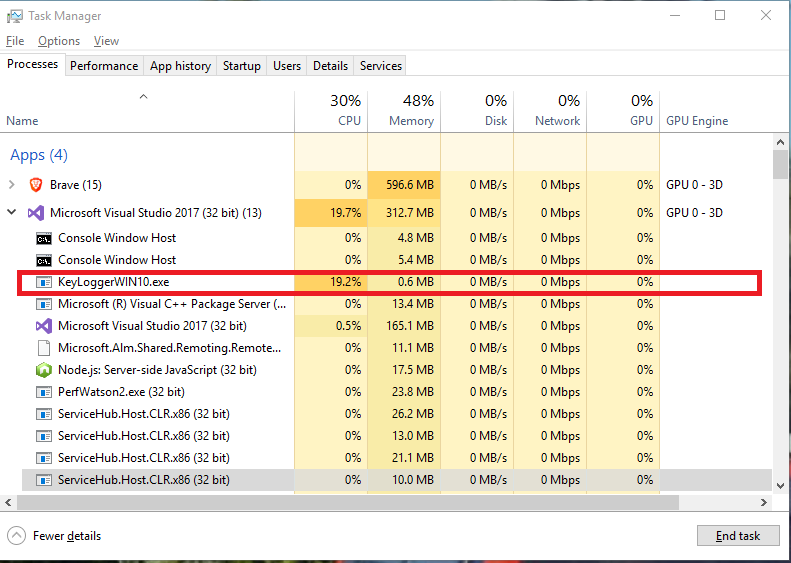Click the horizontal scrollbar right arrow
The image size is (791, 563).
(764, 502)
